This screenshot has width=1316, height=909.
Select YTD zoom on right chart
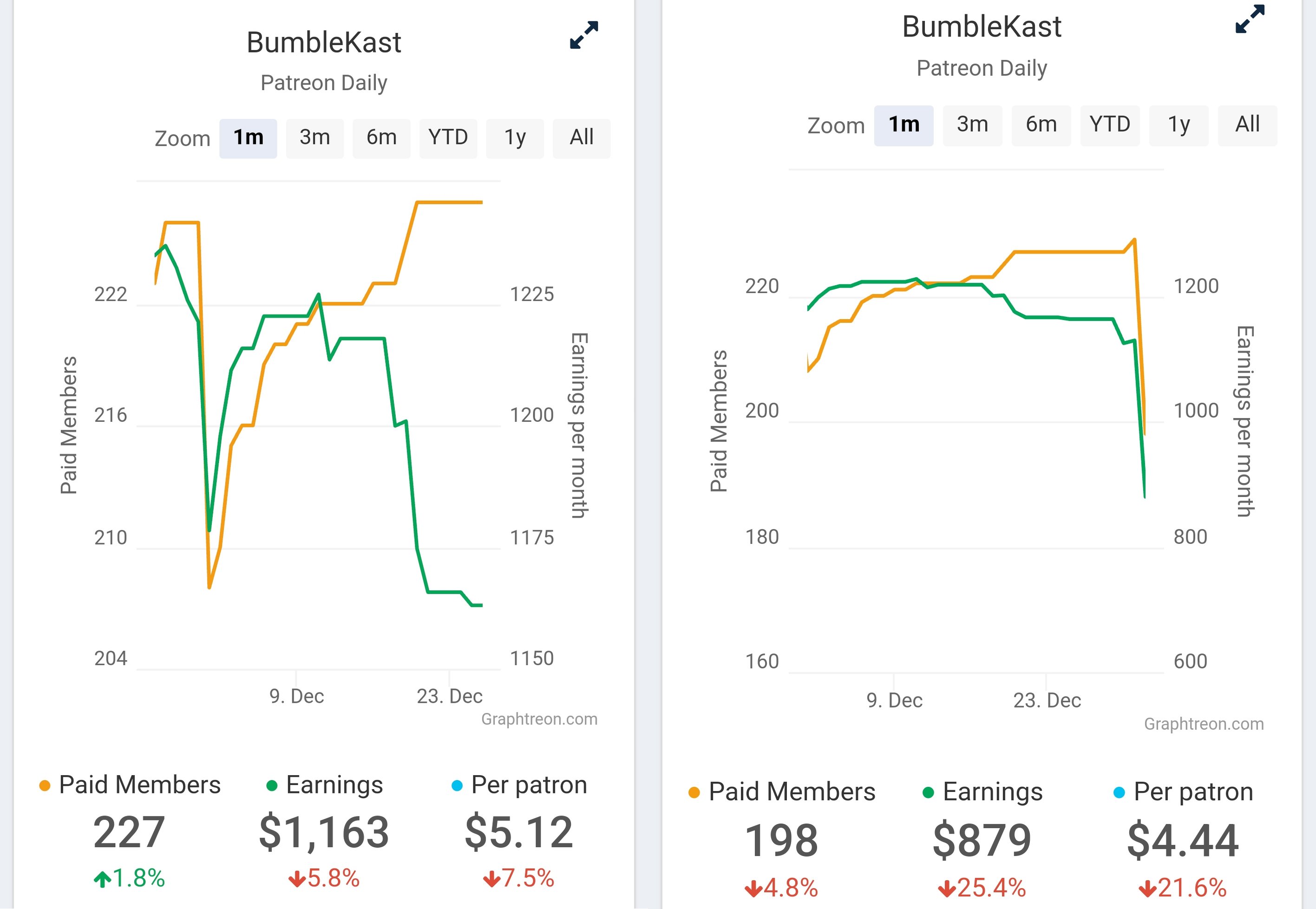[x=1110, y=125]
